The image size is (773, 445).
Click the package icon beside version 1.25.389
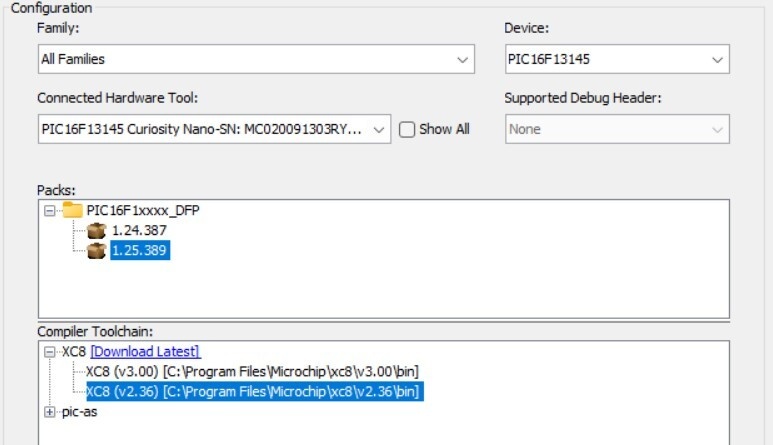click(96, 251)
